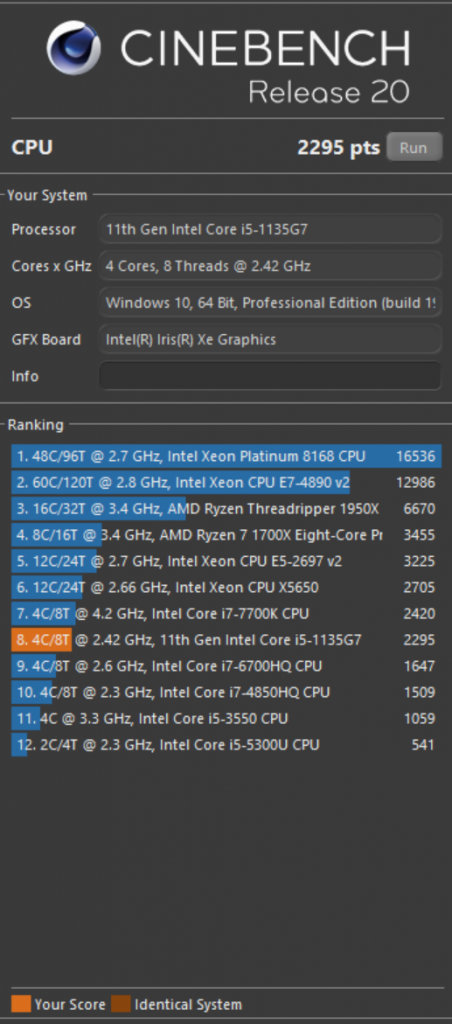Click the Identical System legend label
The image size is (452, 1024).
coord(188,1004)
